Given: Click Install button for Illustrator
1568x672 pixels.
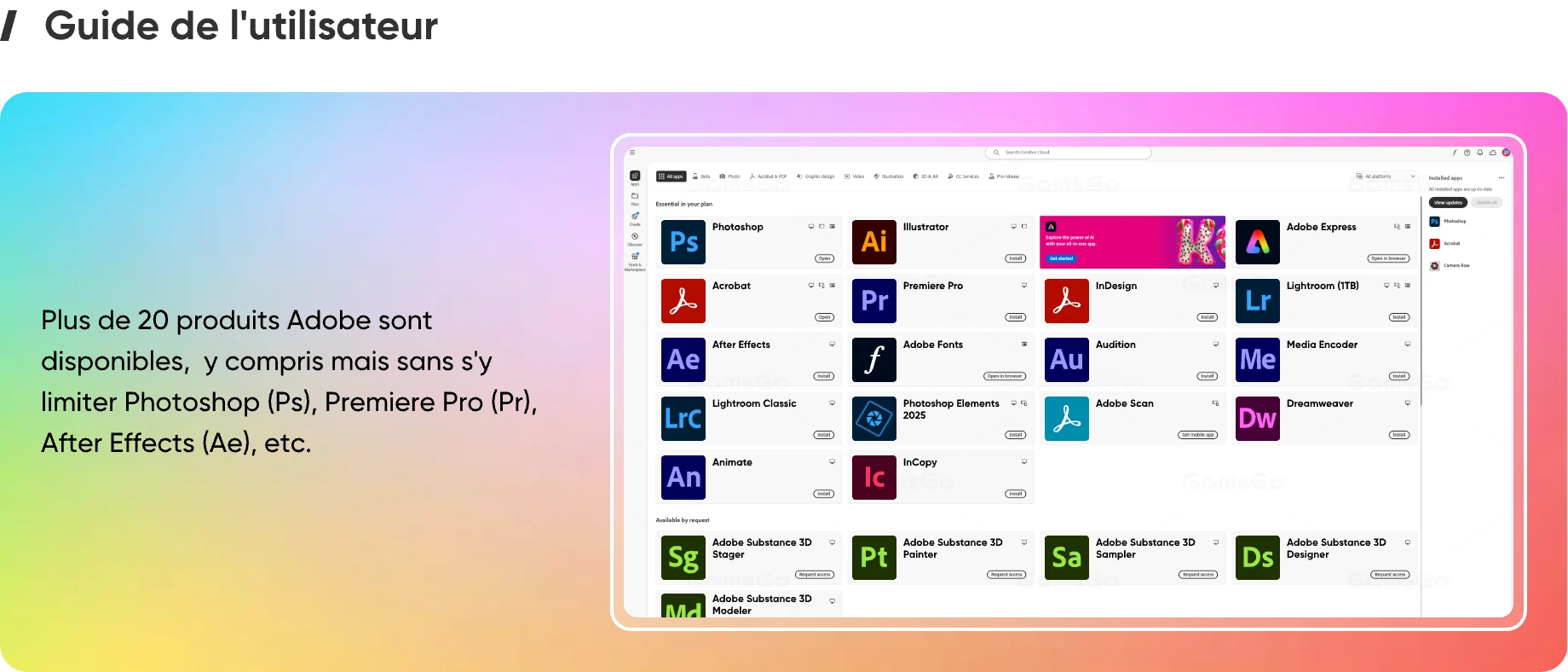Looking at the screenshot, I should click(1016, 258).
